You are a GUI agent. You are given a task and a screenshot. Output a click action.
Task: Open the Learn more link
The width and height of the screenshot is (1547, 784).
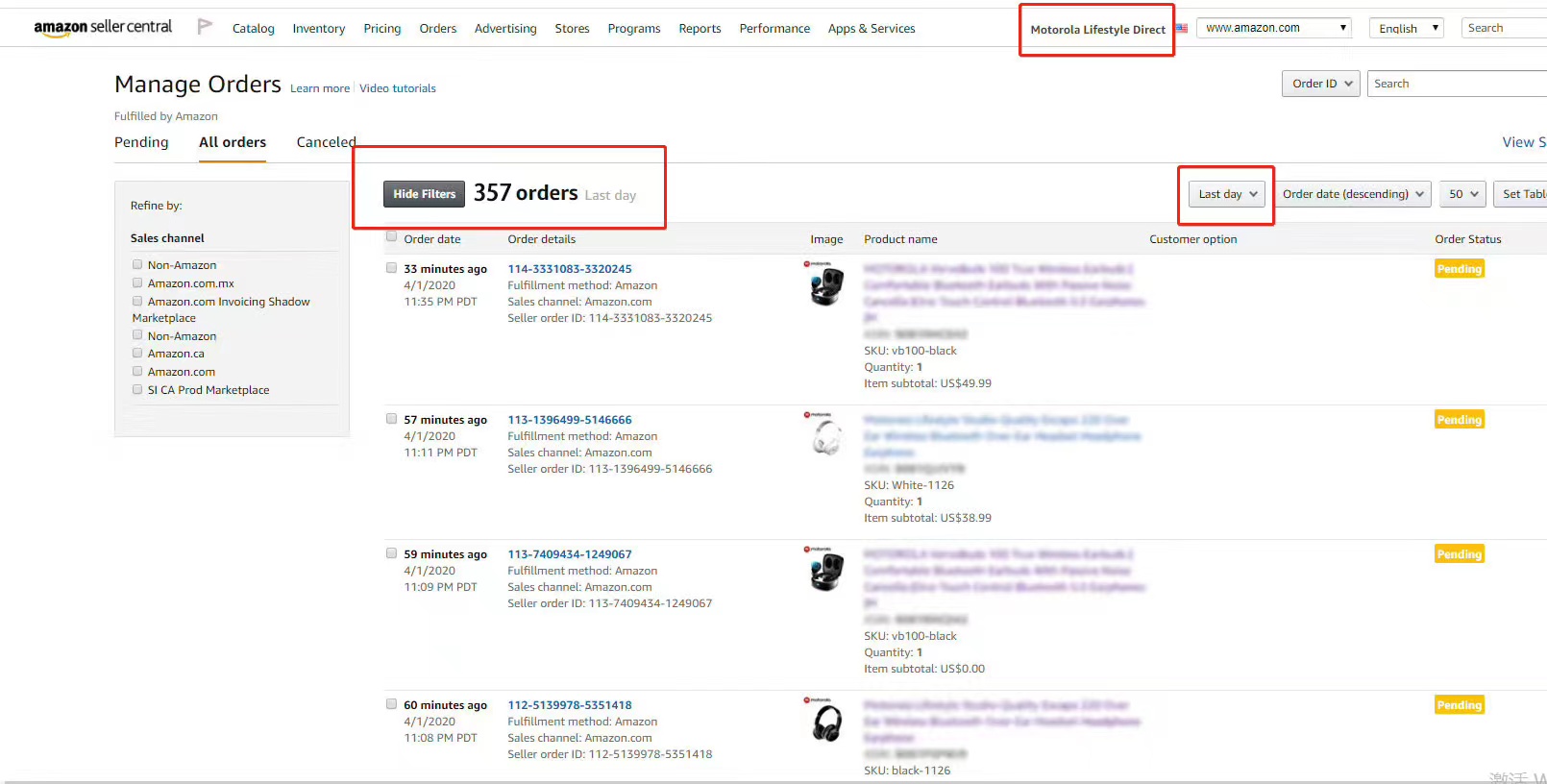coord(320,88)
